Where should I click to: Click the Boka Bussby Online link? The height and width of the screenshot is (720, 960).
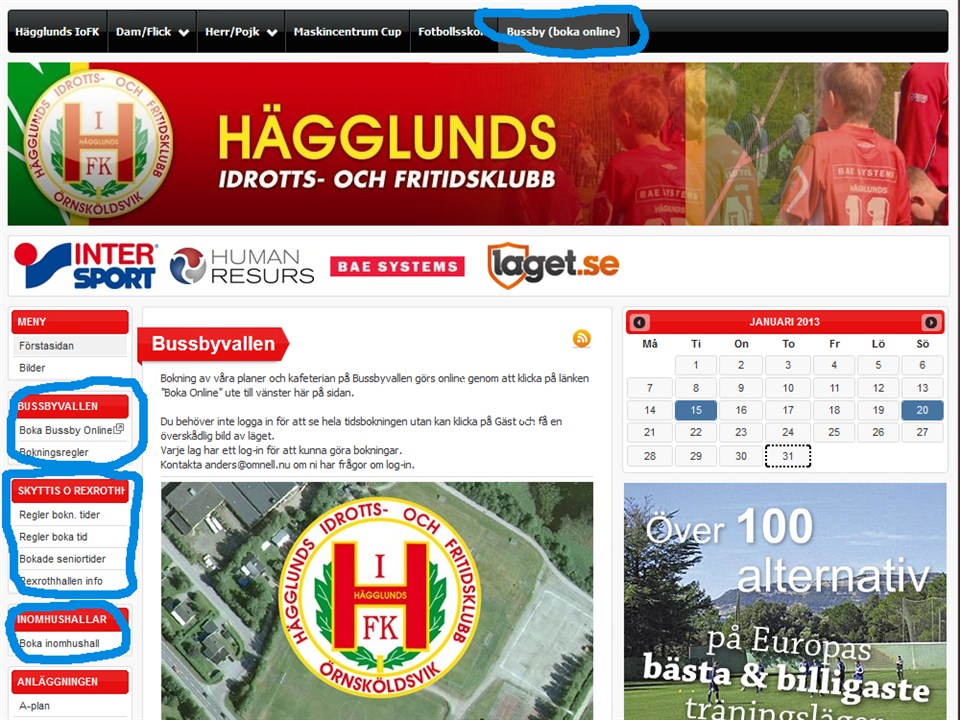[66, 430]
